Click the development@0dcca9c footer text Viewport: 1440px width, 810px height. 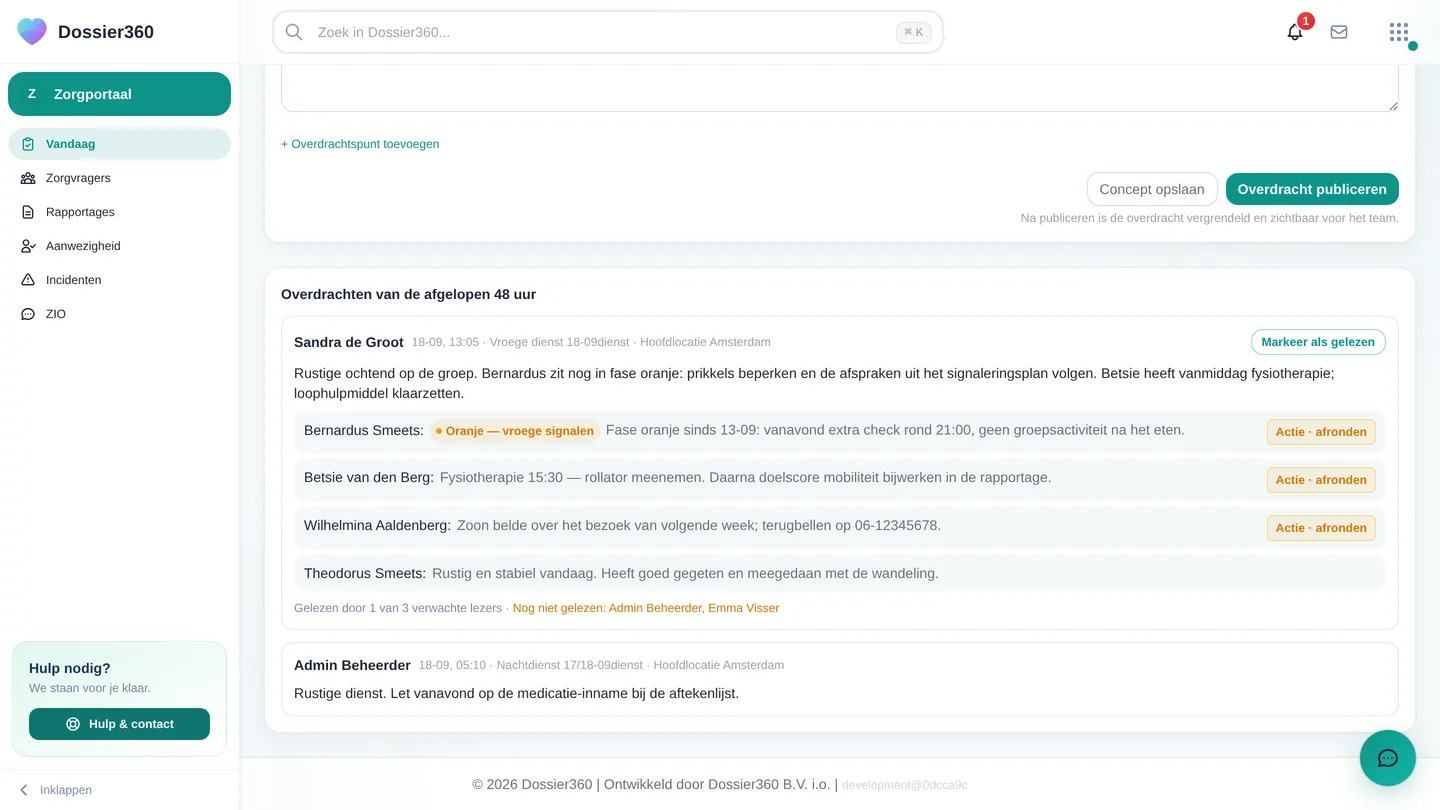click(x=905, y=785)
